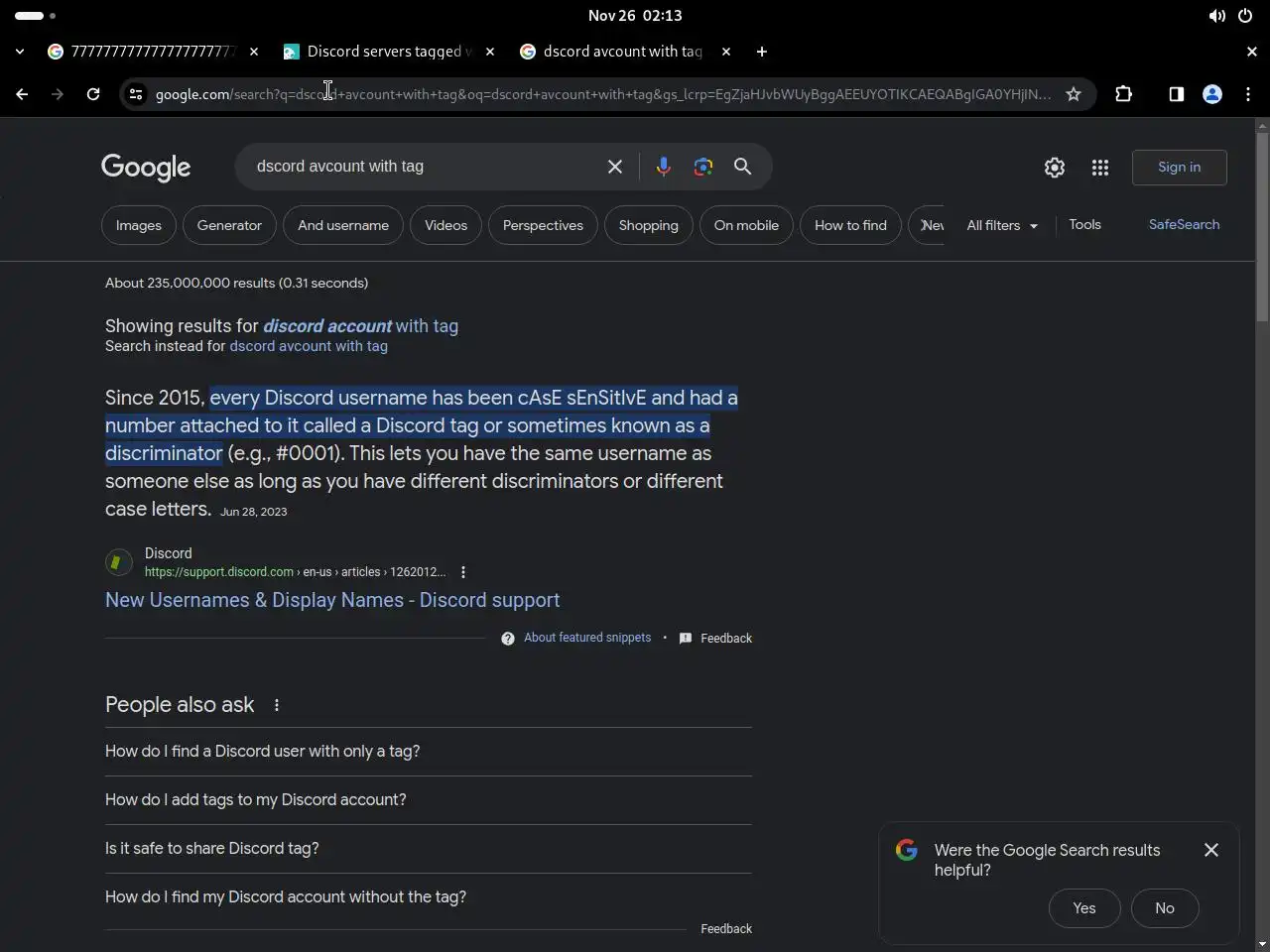
Task: Open the Chrome profile avatar
Action: point(1212,94)
